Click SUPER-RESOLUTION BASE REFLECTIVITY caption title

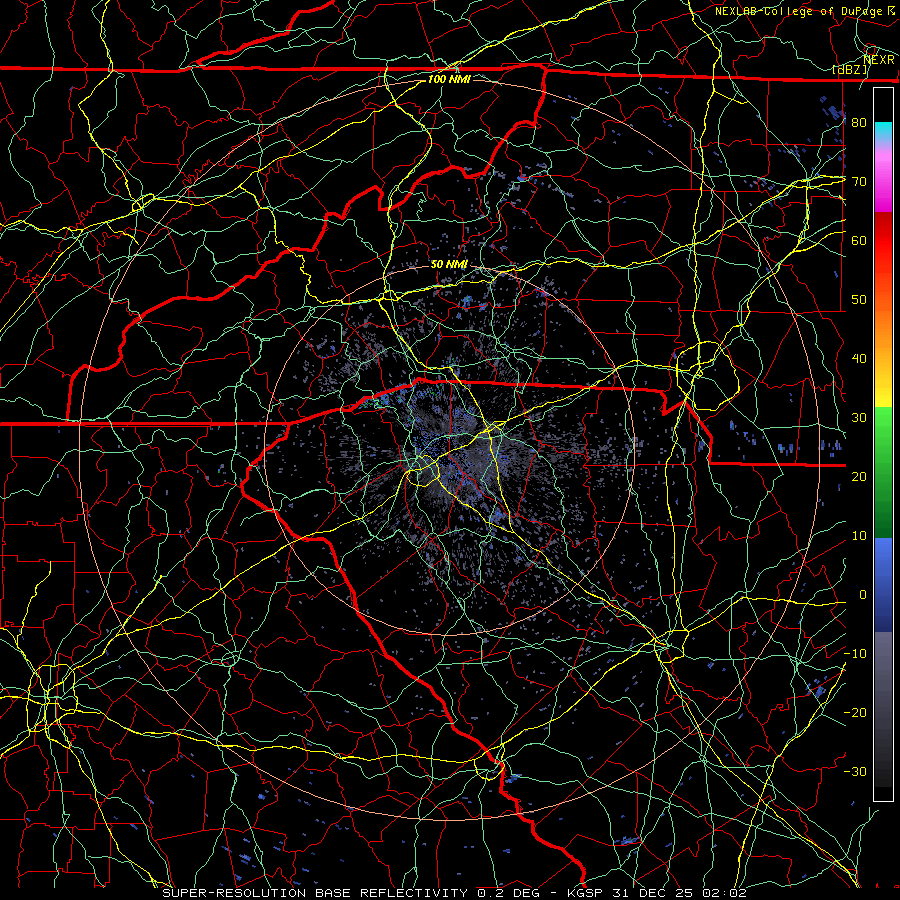[315, 893]
